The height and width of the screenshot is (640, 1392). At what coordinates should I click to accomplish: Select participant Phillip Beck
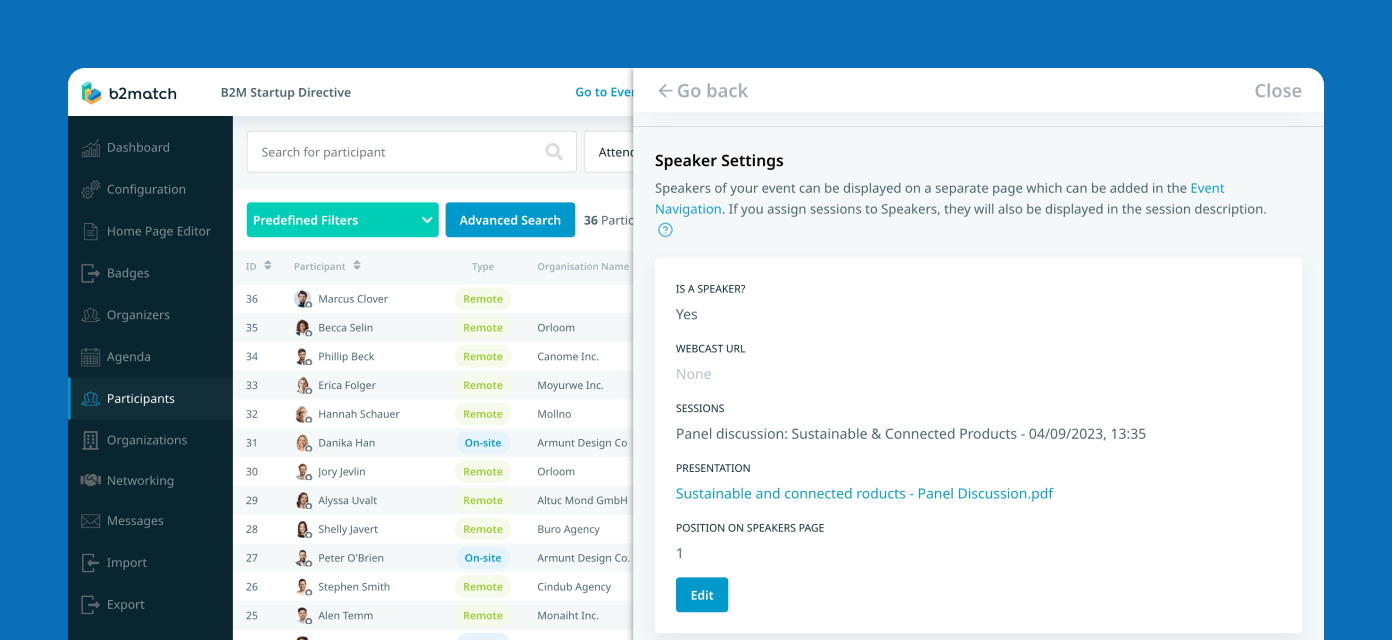(346, 357)
